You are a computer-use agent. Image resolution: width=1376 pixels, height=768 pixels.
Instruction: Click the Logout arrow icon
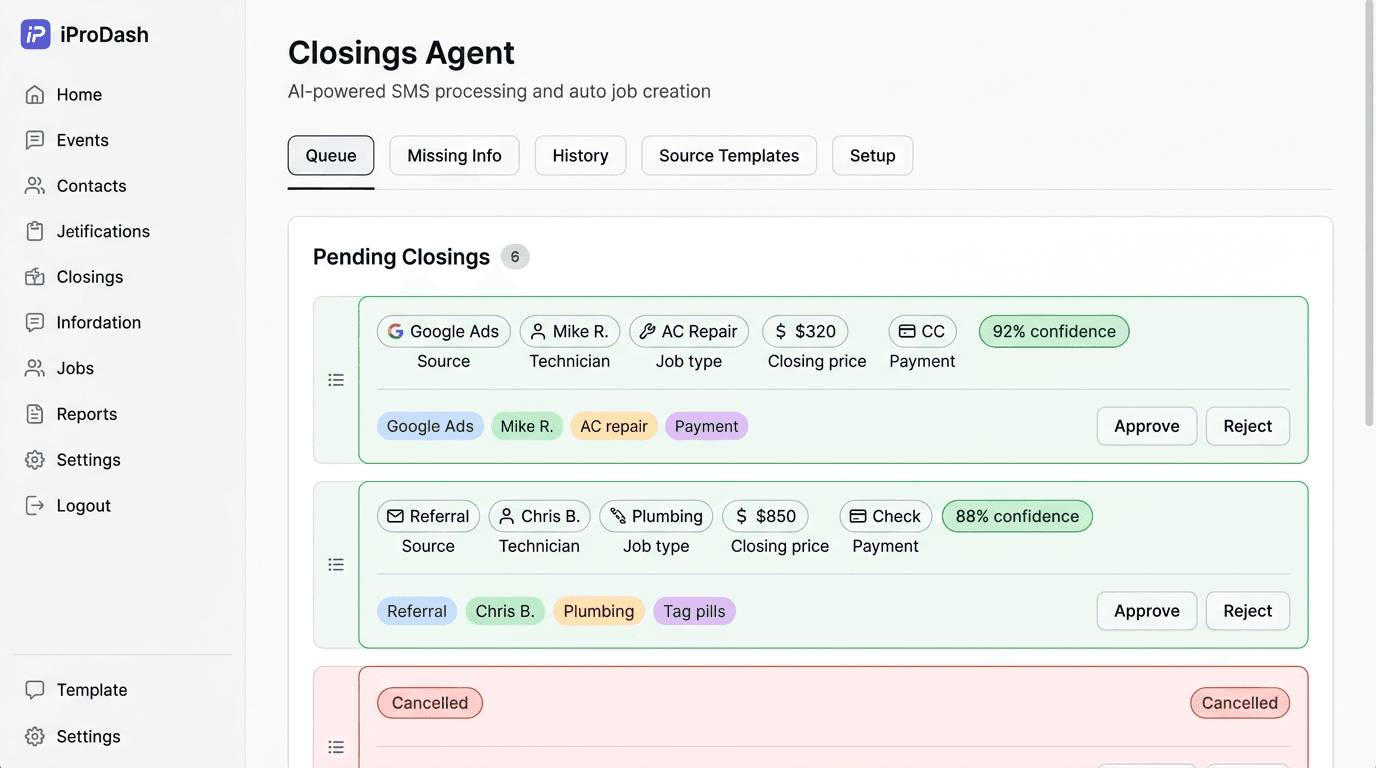pyautogui.click(x=35, y=505)
